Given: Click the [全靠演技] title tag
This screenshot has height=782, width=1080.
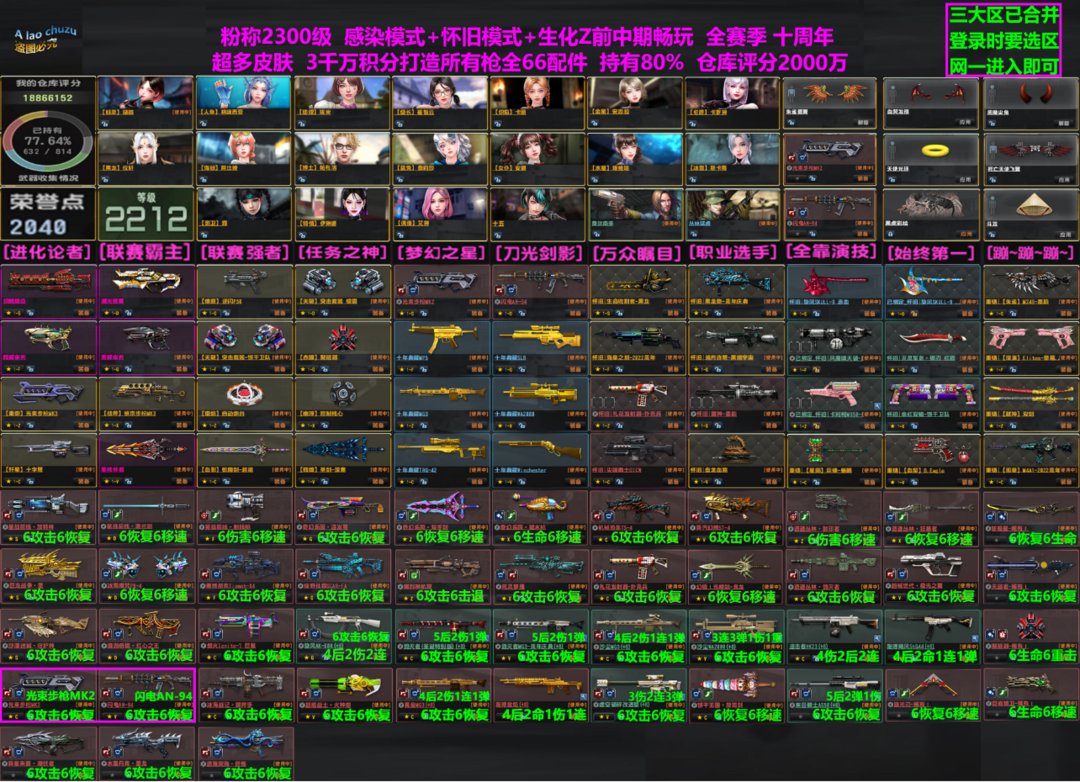Looking at the screenshot, I should (x=831, y=252).
